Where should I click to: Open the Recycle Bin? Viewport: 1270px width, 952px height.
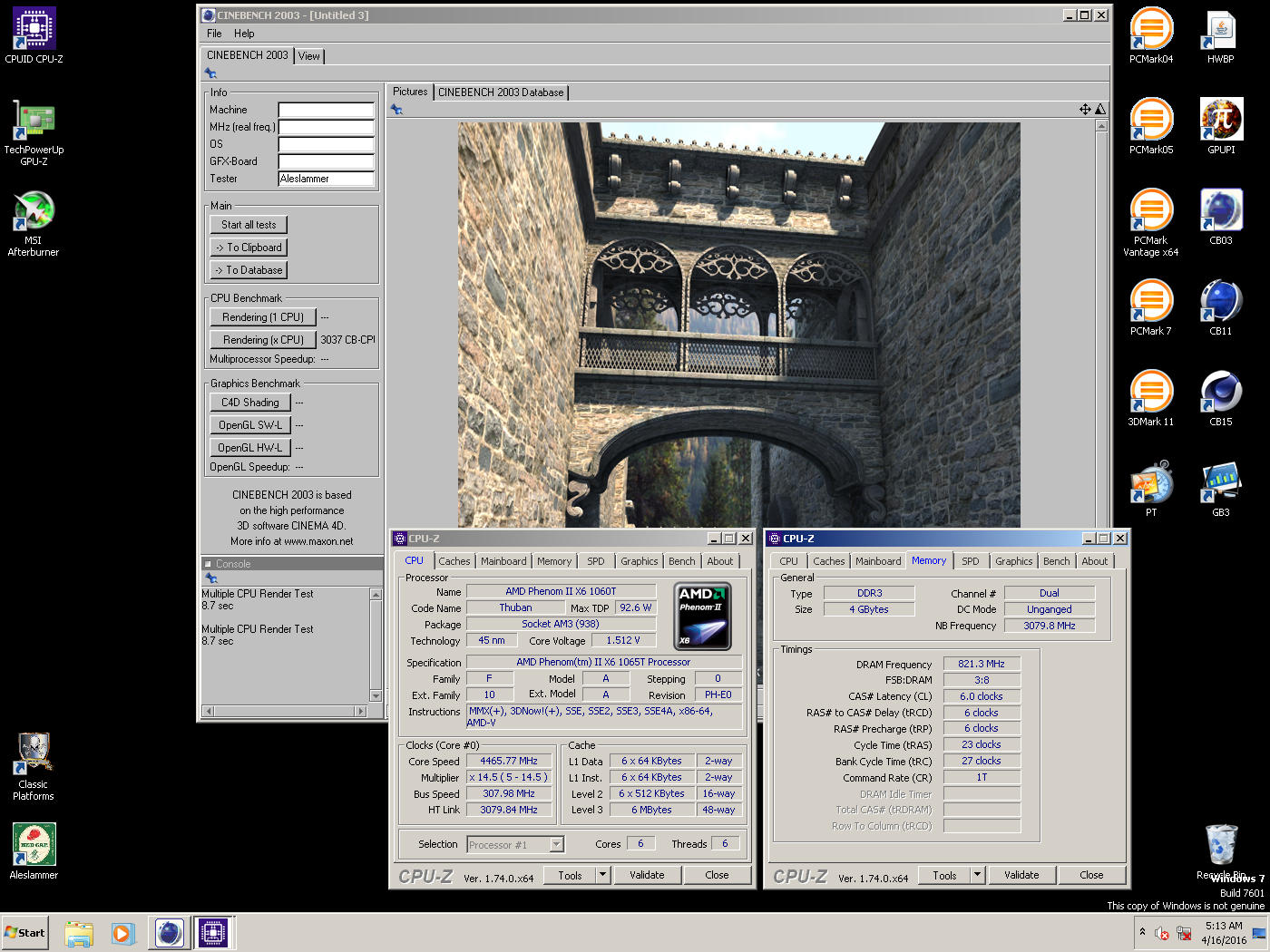[1221, 852]
